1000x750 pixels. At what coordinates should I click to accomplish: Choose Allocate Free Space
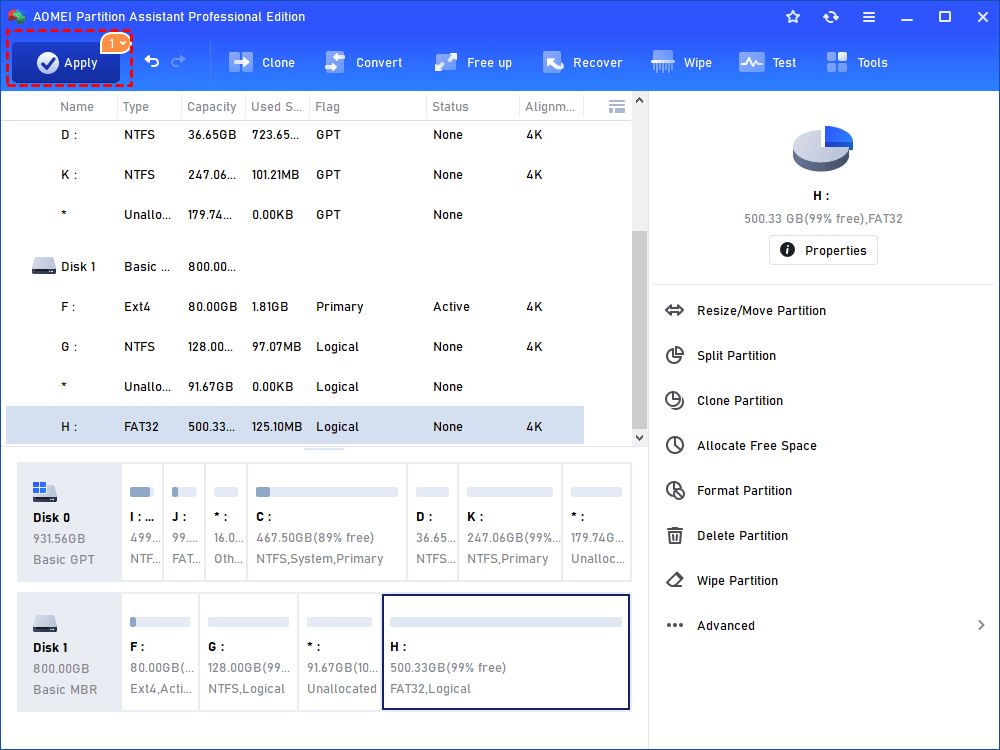tap(756, 446)
